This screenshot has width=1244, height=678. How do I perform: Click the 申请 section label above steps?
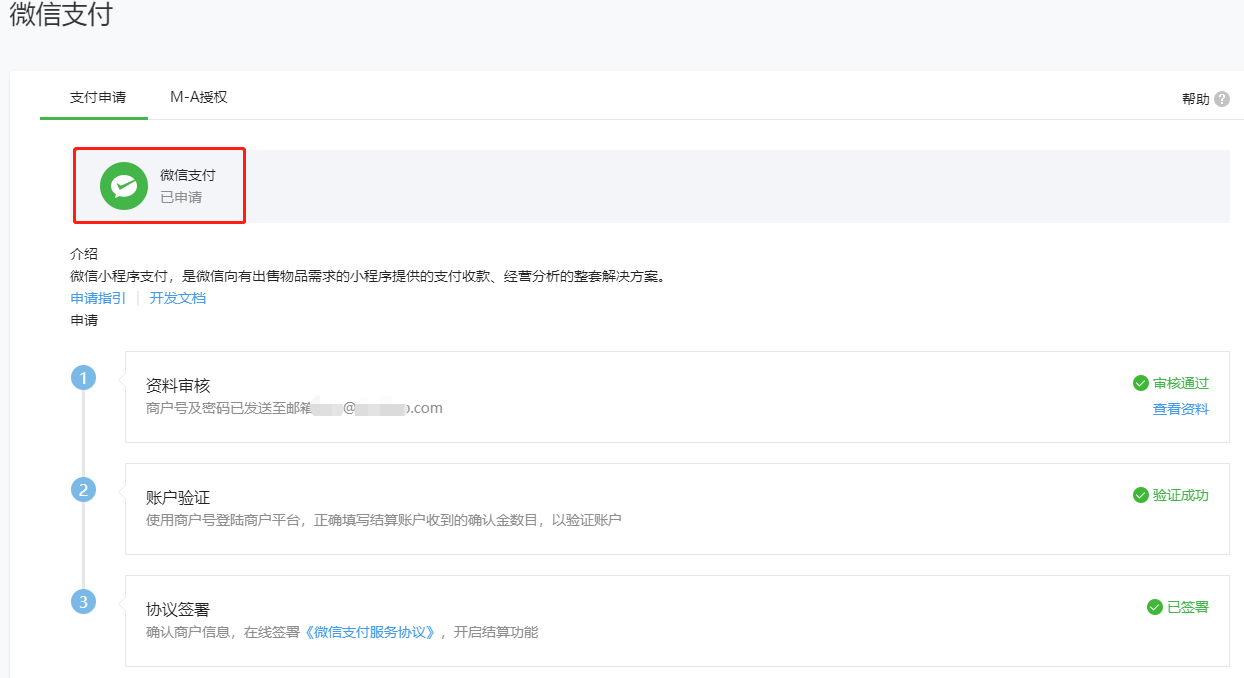[84, 320]
